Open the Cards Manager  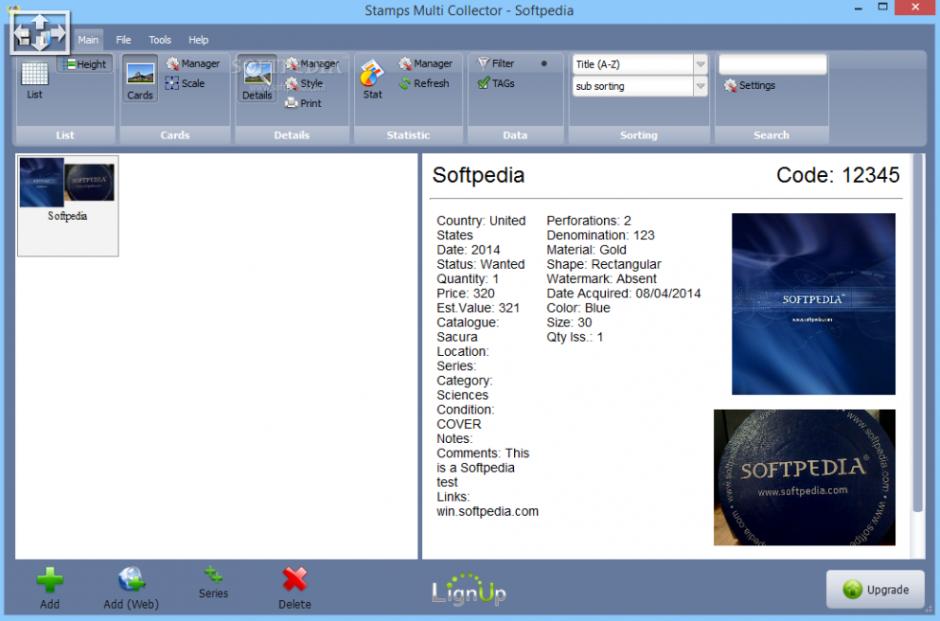[x=193, y=64]
